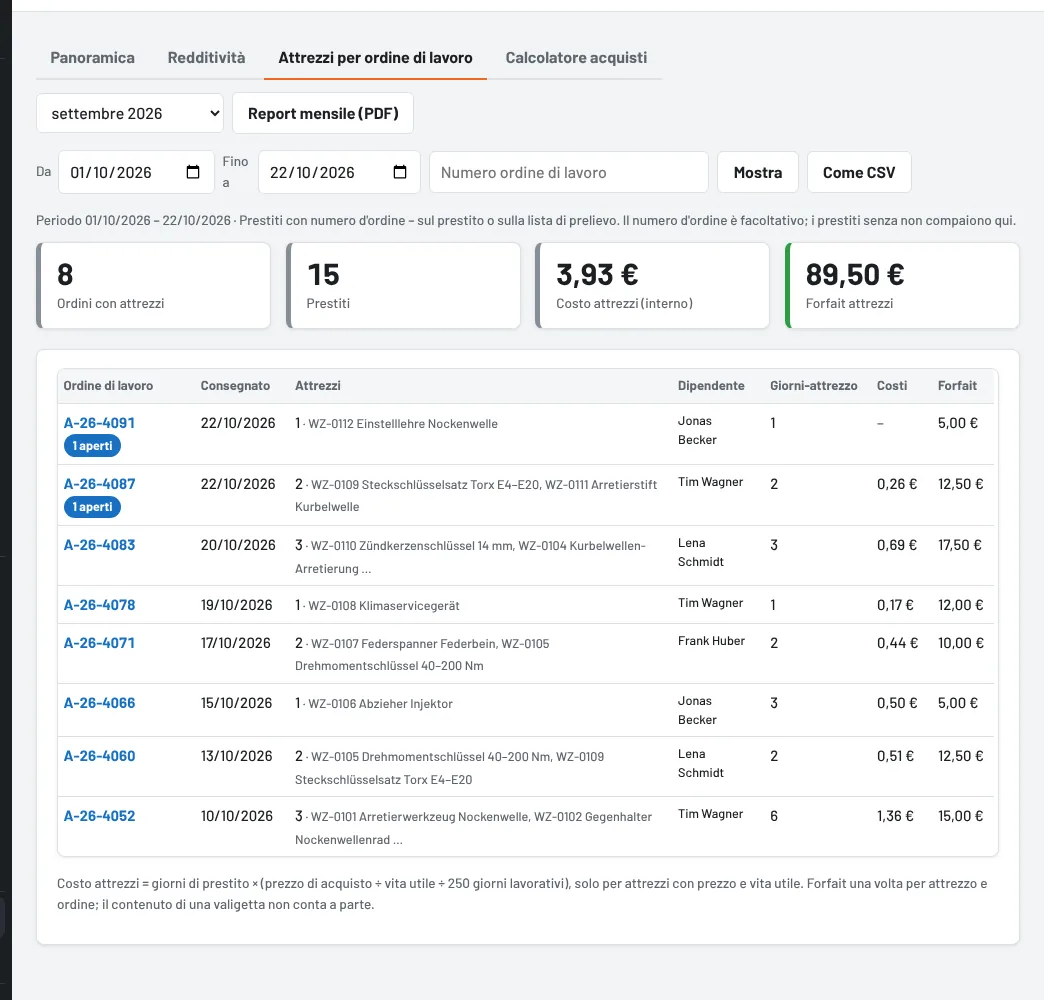Open calendar picker in the Da date field
Viewport: 1044px width, 1000px height.
(192, 172)
